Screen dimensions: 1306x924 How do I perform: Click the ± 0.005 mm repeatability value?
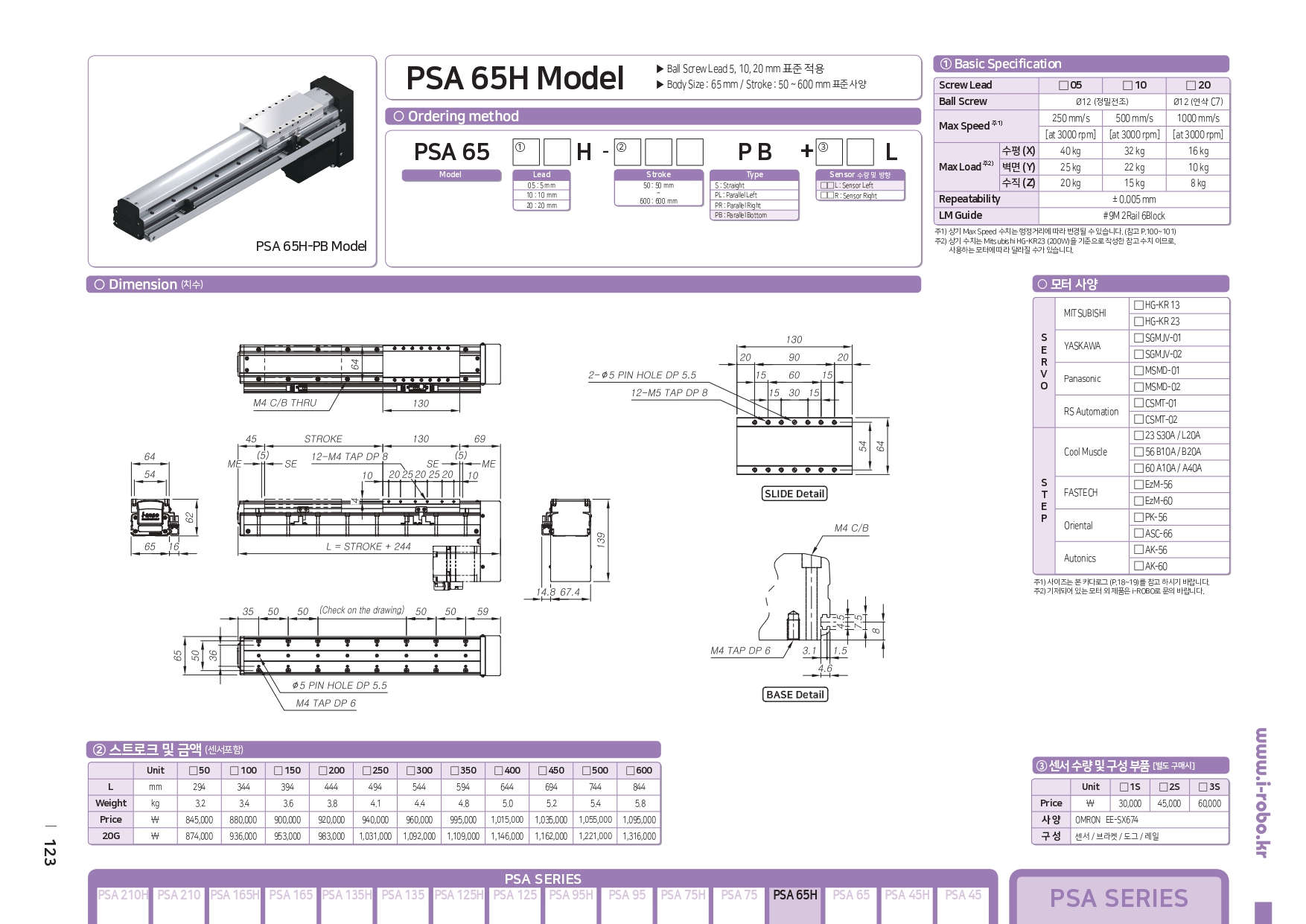point(1134,200)
